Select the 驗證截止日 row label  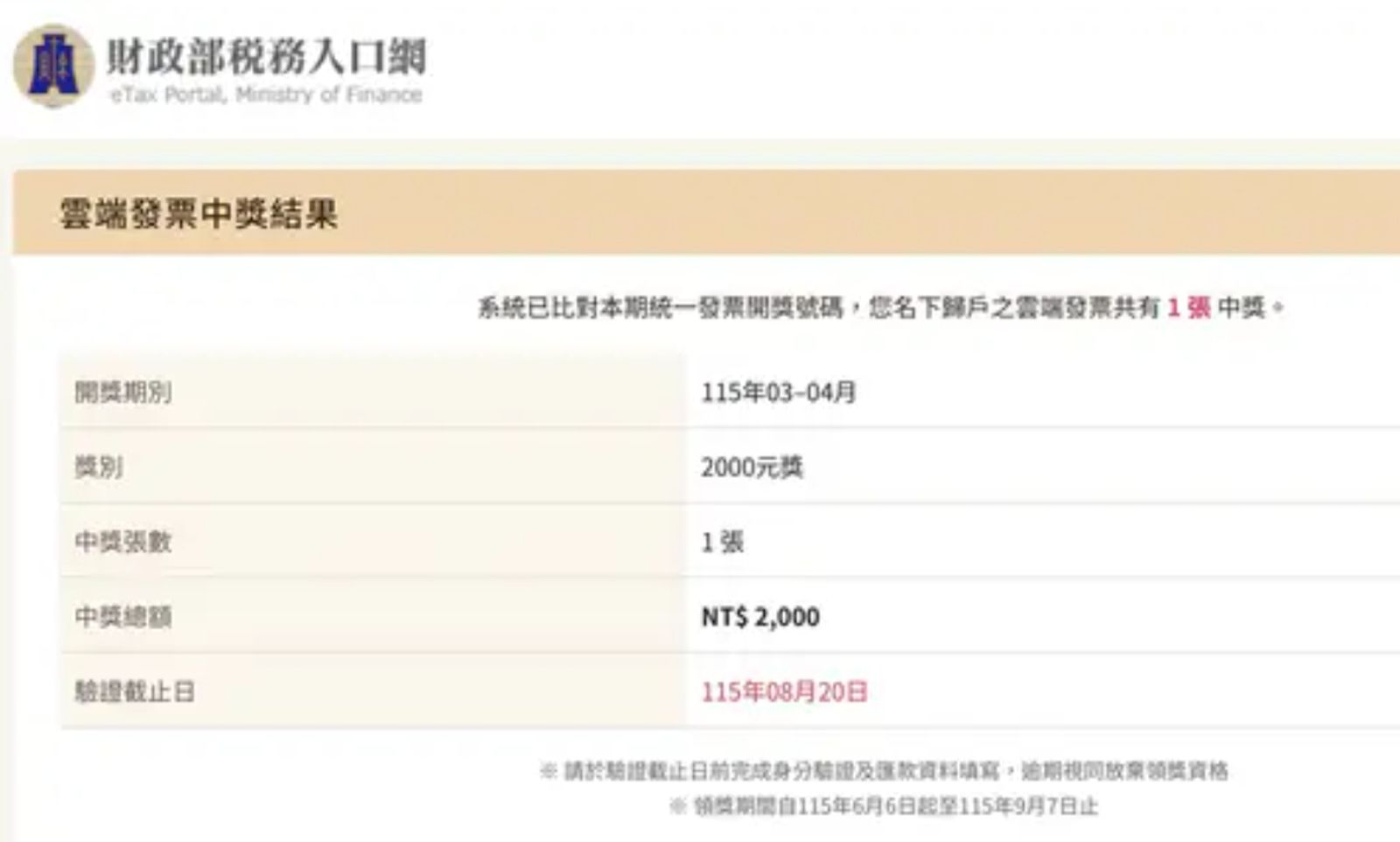tap(135, 692)
